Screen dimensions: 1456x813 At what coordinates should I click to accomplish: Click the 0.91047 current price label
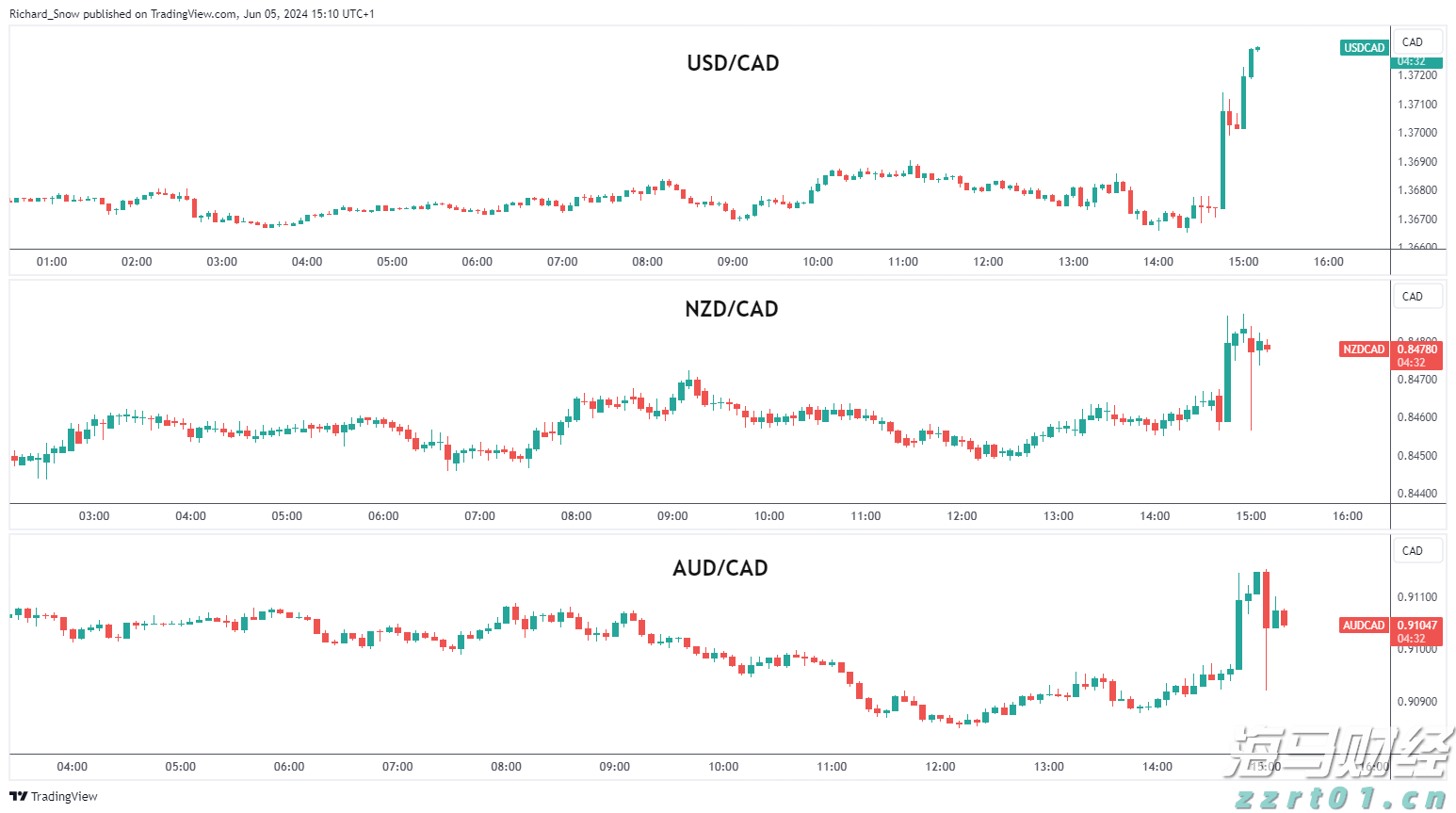pyautogui.click(x=1417, y=626)
